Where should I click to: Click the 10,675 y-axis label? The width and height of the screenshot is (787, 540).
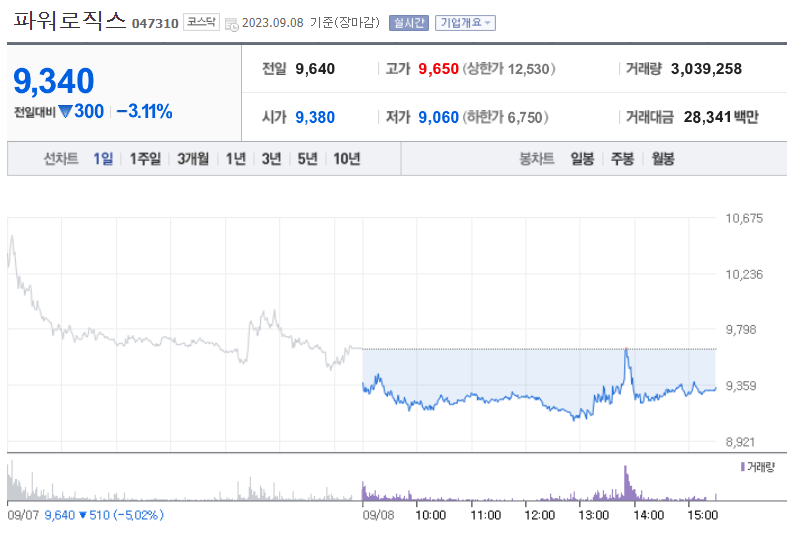click(x=744, y=218)
